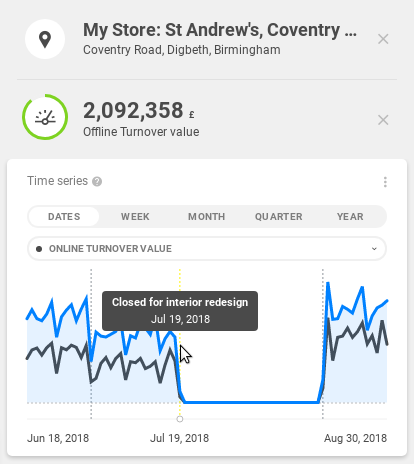Click the location pin icon
Screen dimensions: 414x464
click(45, 39)
